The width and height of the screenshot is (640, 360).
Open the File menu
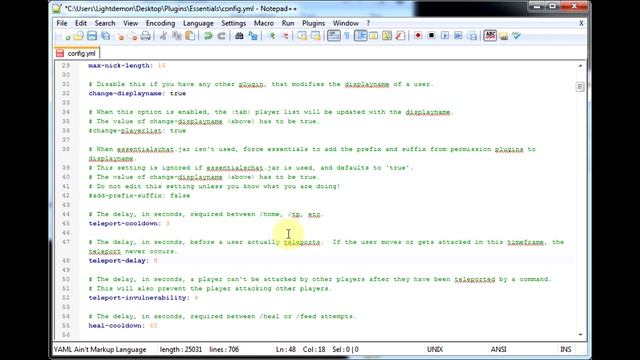62,23
